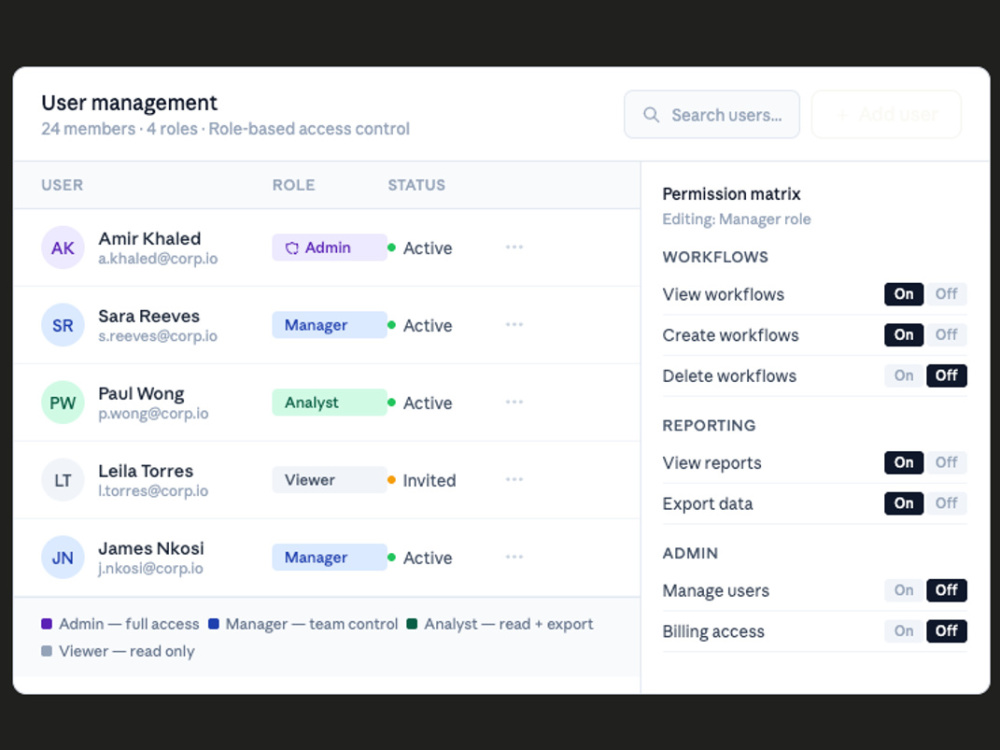Screen dimensions: 1000x750
Task: Click the gray Viewer legend swatch
Action: click(47, 651)
